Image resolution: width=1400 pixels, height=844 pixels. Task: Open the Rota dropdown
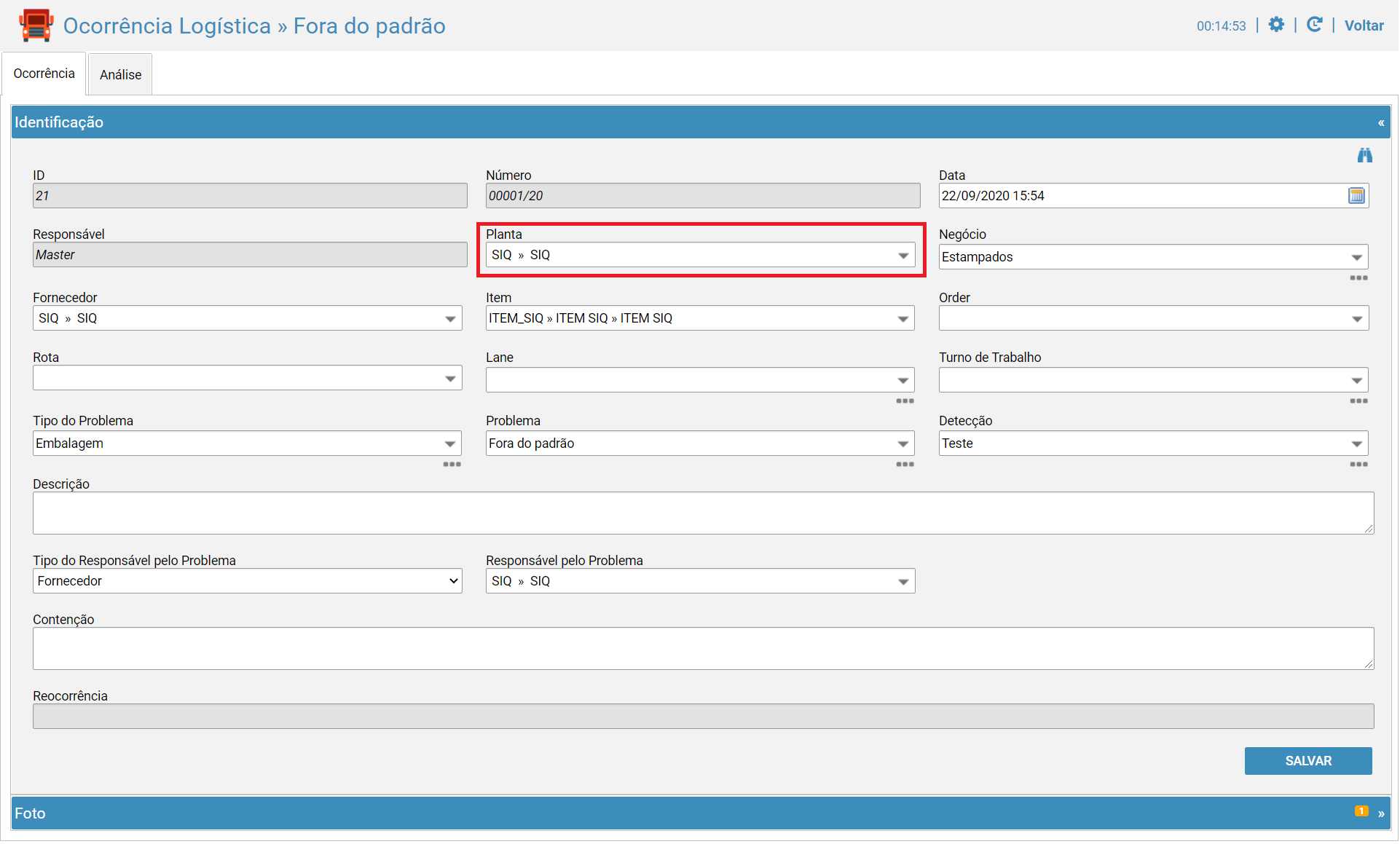(x=248, y=379)
